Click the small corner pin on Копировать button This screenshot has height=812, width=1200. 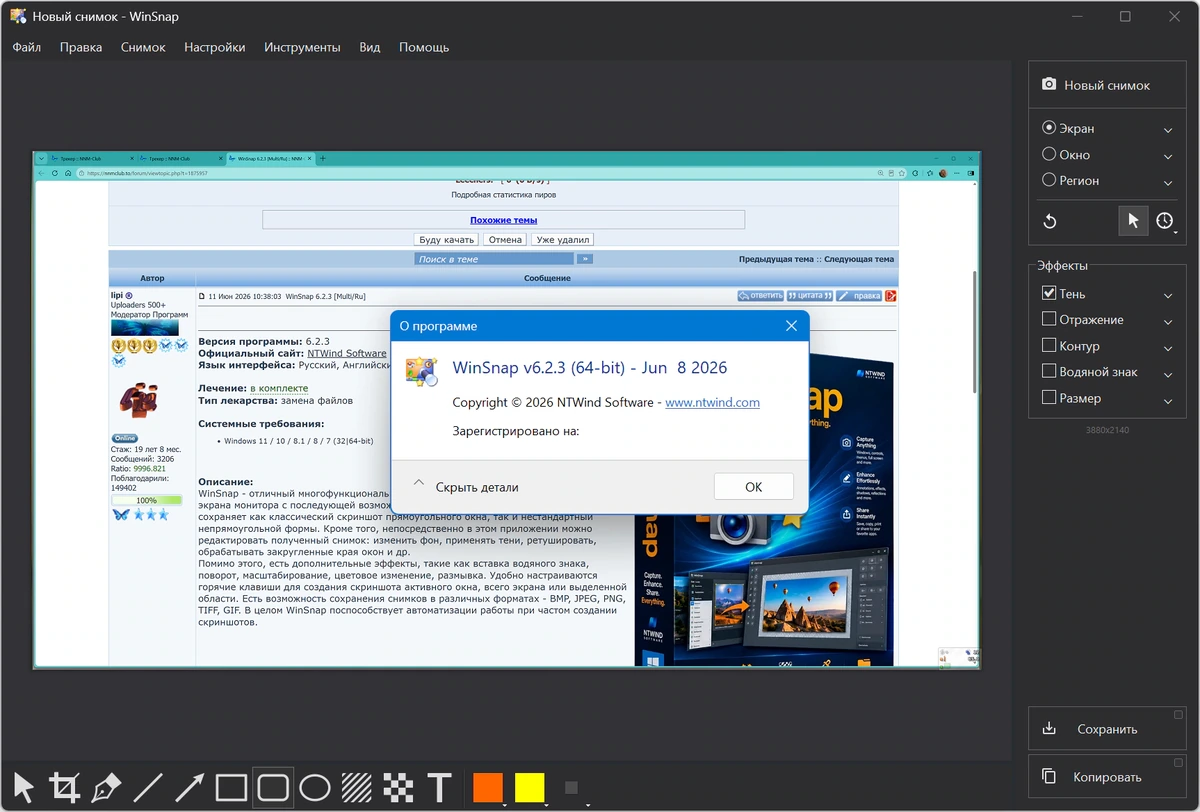pyautogui.click(x=1179, y=761)
